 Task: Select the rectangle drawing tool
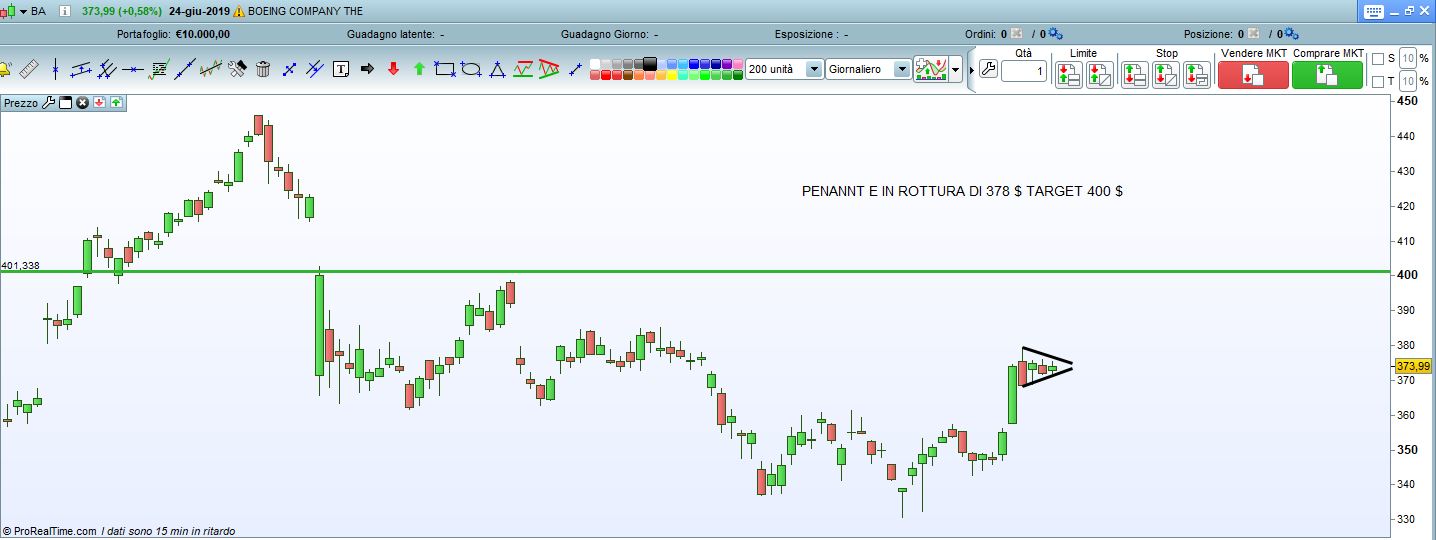(x=445, y=69)
